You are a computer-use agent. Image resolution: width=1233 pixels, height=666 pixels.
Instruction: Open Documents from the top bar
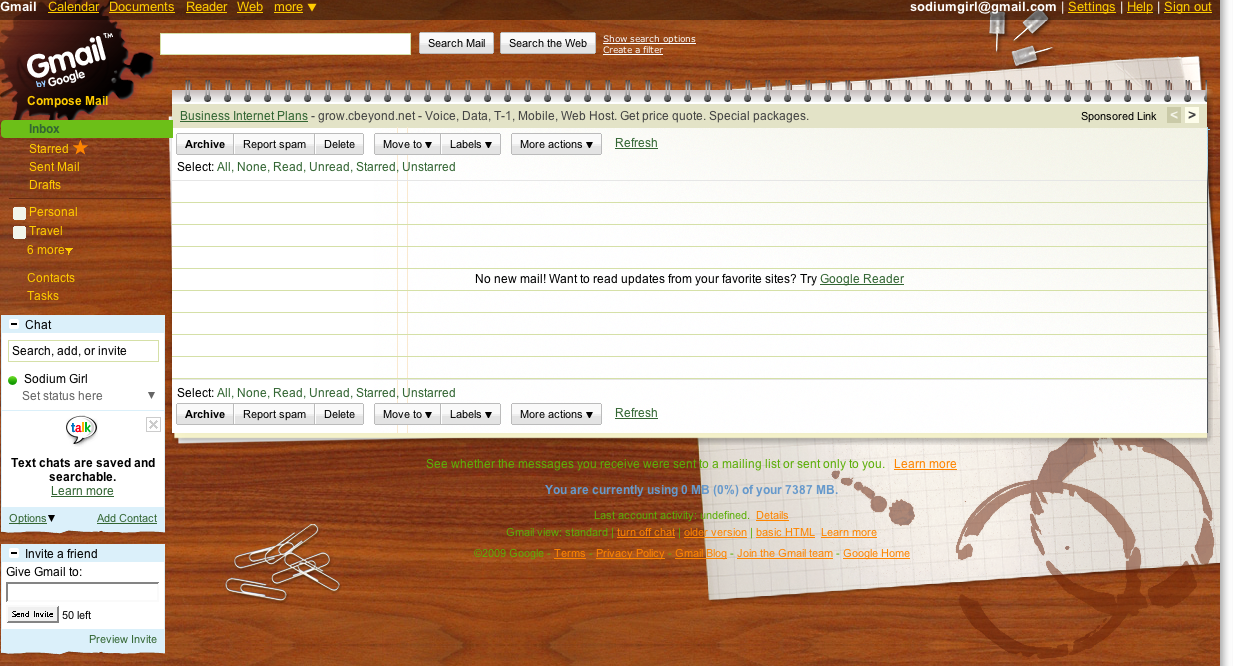pos(142,7)
